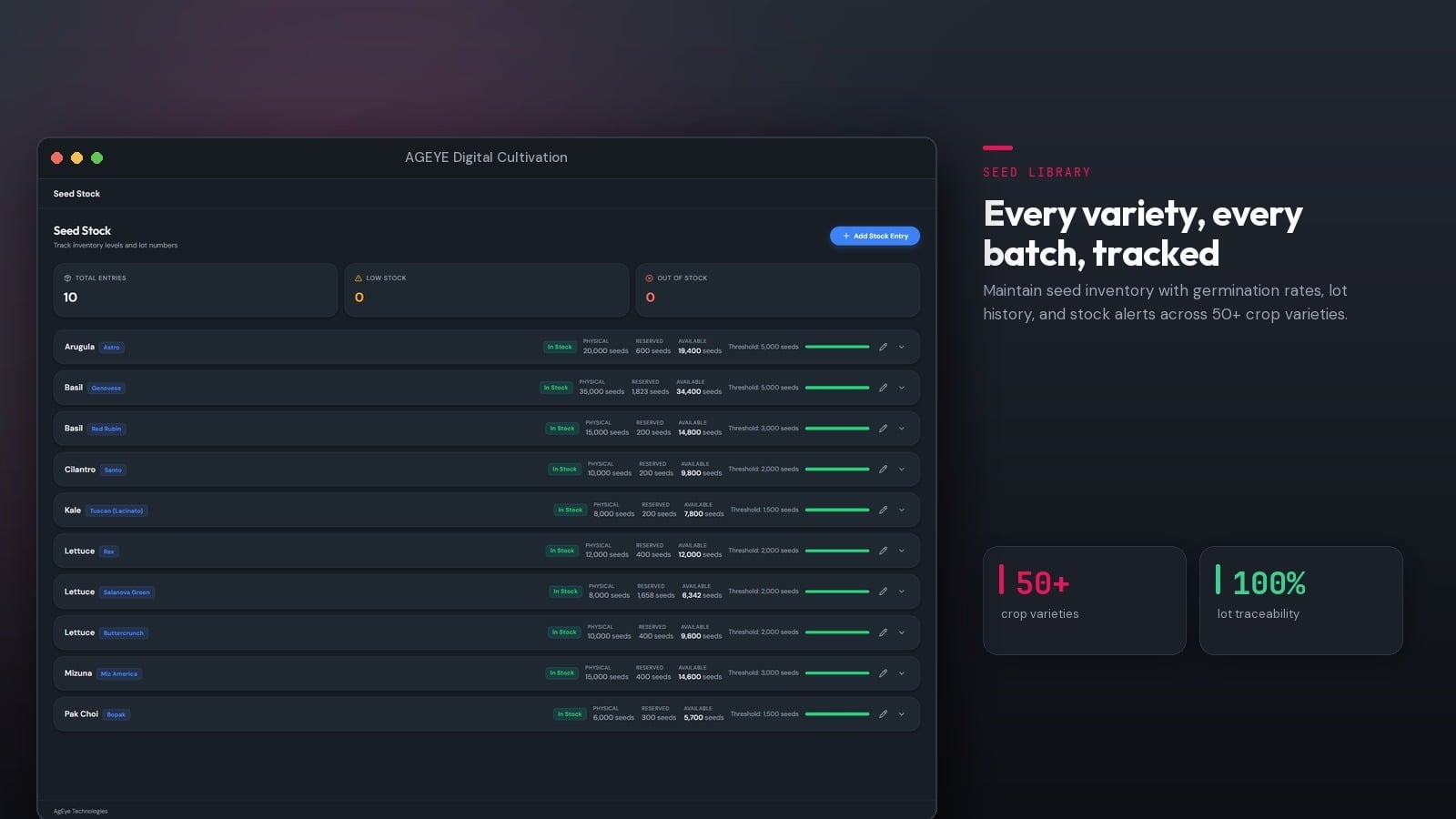Expand the Basil Genovese row chevron
Image resolution: width=1456 pixels, height=819 pixels.
[x=902, y=388]
